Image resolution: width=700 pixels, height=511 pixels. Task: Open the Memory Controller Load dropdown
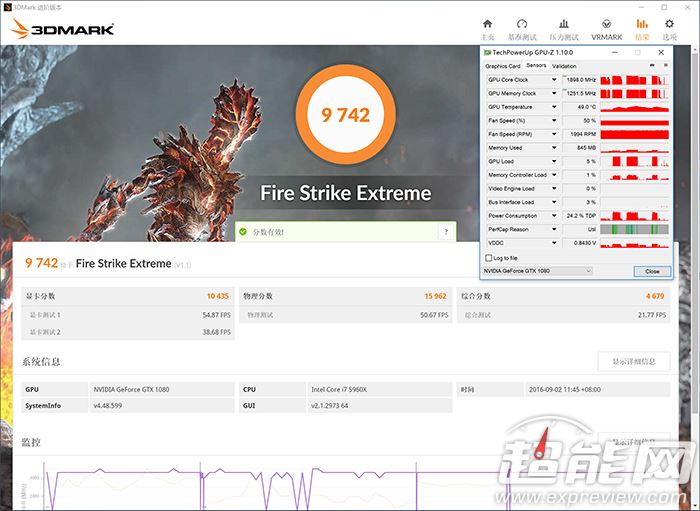(x=554, y=175)
